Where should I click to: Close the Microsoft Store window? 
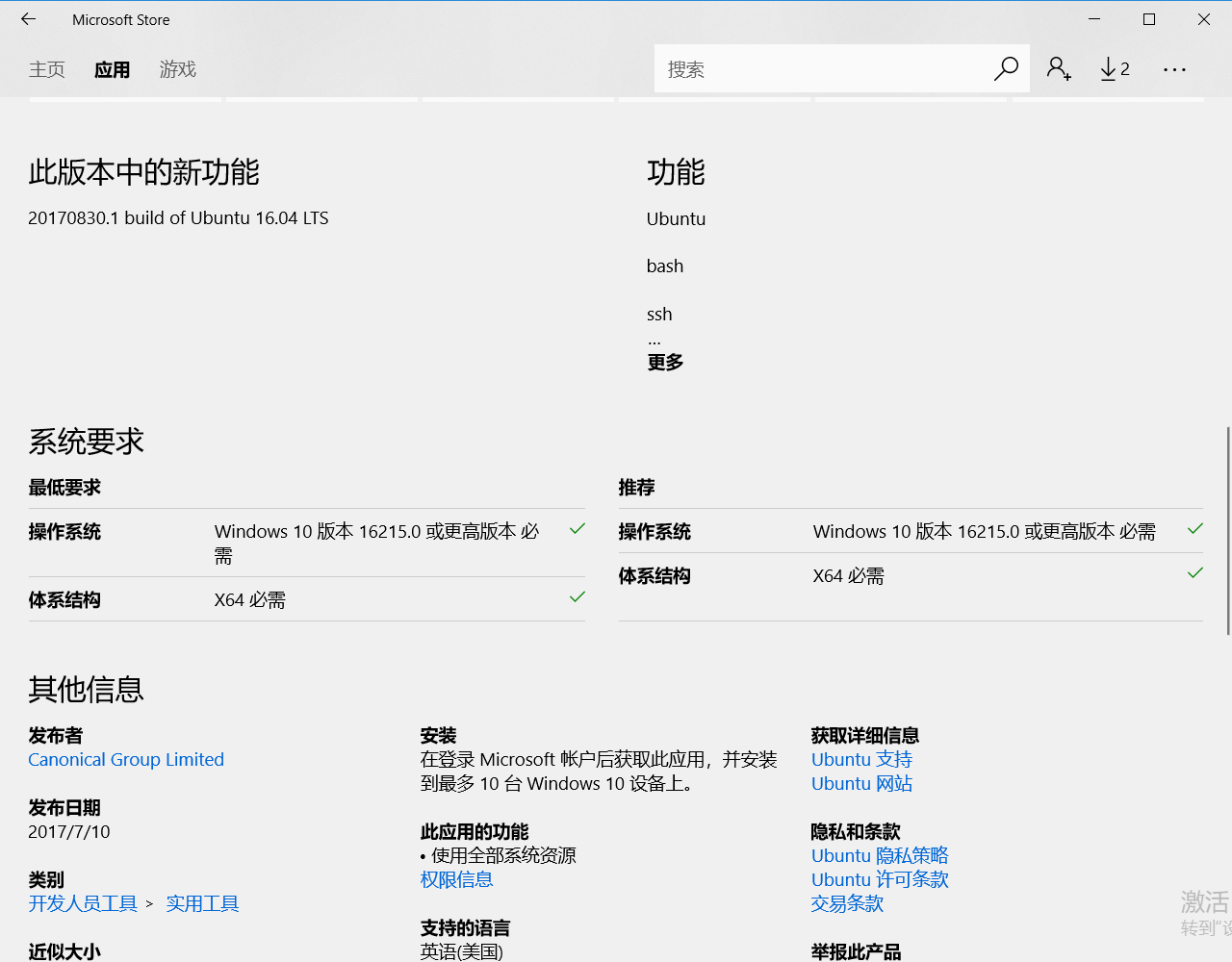coord(1204,19)
